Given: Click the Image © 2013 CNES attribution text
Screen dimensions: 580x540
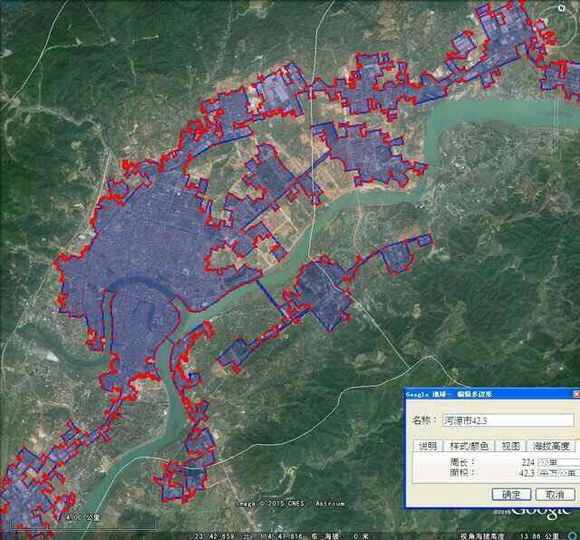Looking at the screenshot, I should pyautogui.click(x=270, y=503).
